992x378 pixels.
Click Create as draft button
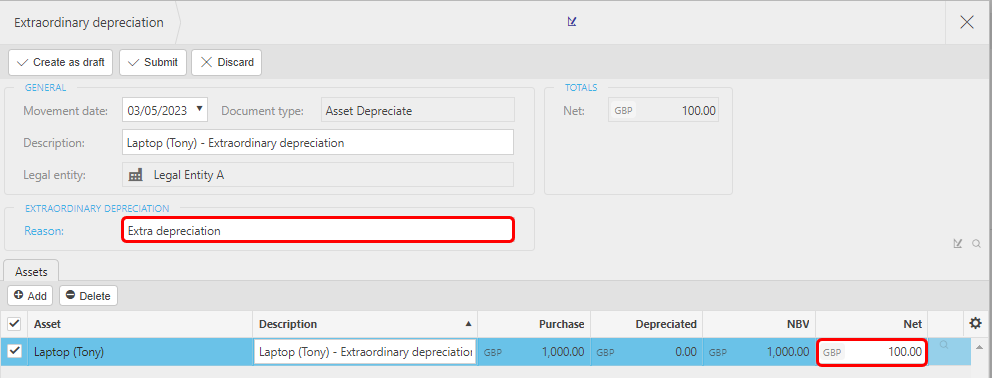[61, 62]
